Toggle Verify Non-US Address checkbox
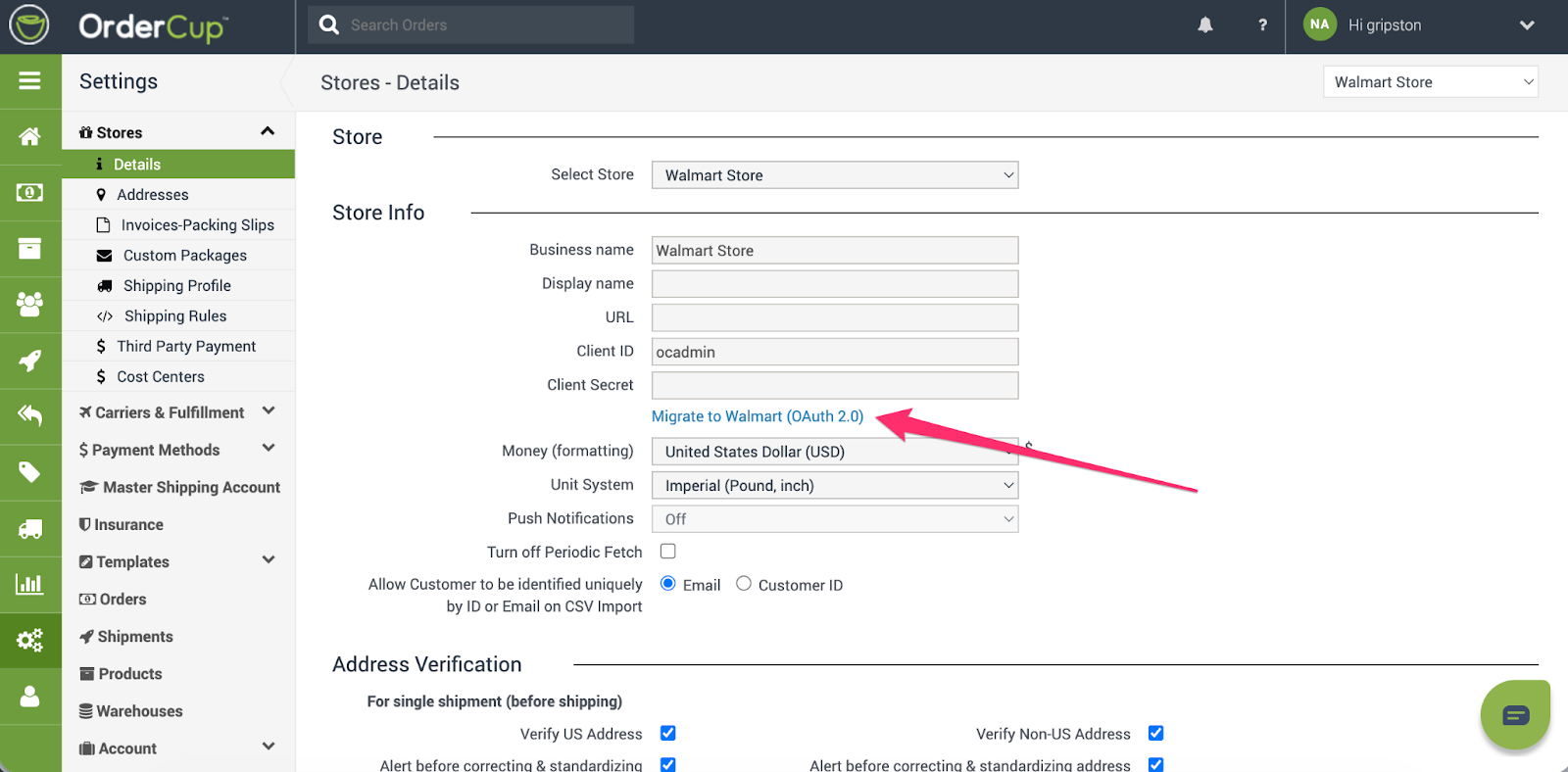Viewport: 1568px width, 772px height. click(1156, 733)
